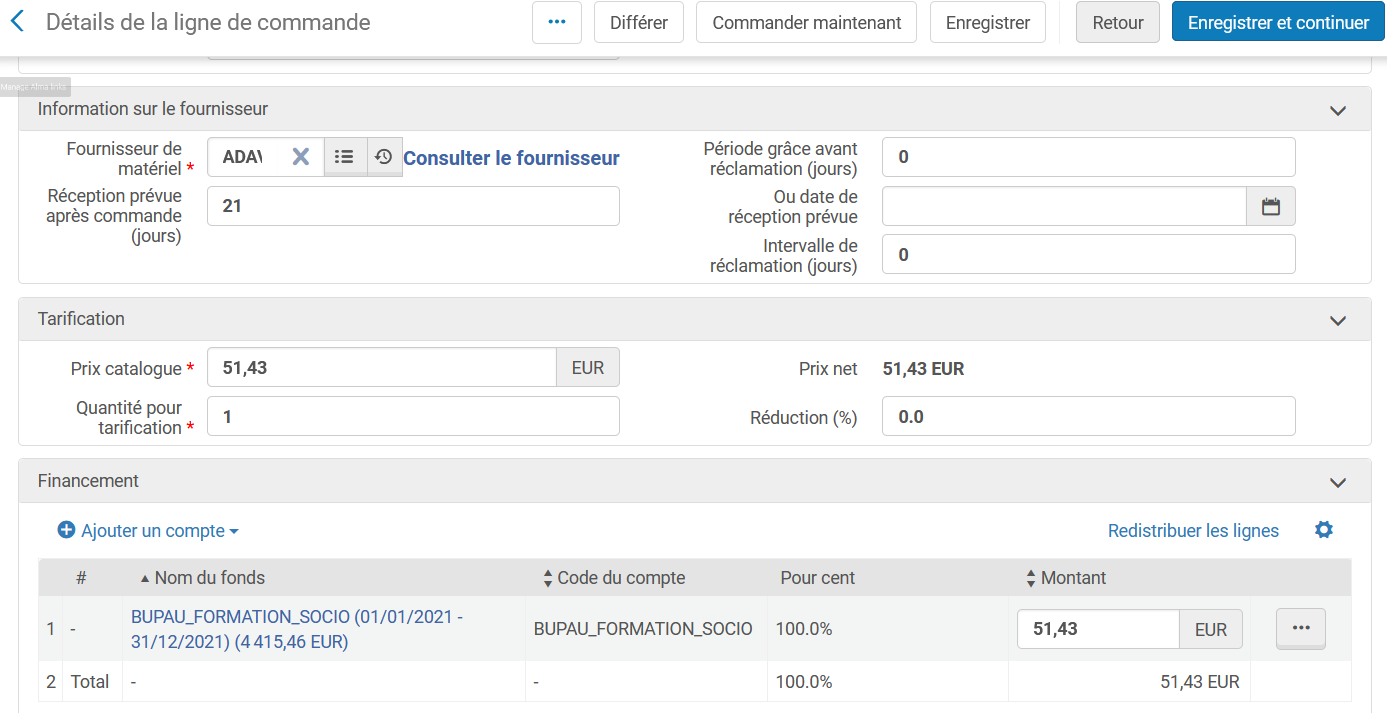Clear the supplier field with X icon

point(300,157)
